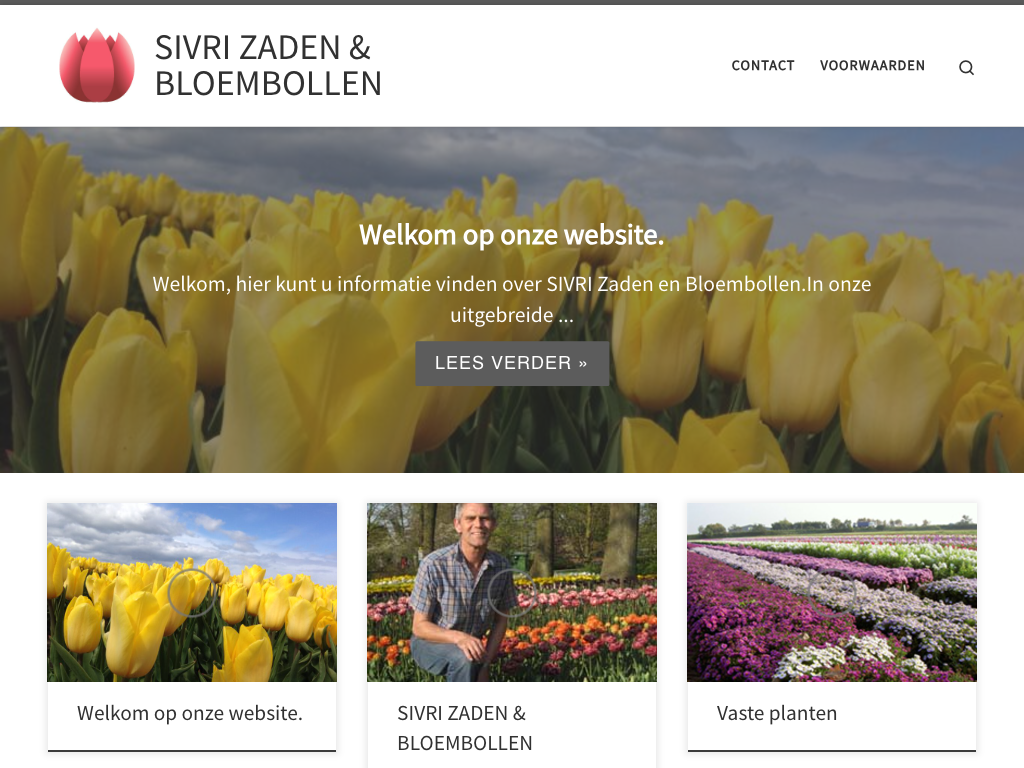Click the circle overlay on Vaste planten image
The height and width of the screenshot is (768, 1024).
tap(832, 592)
